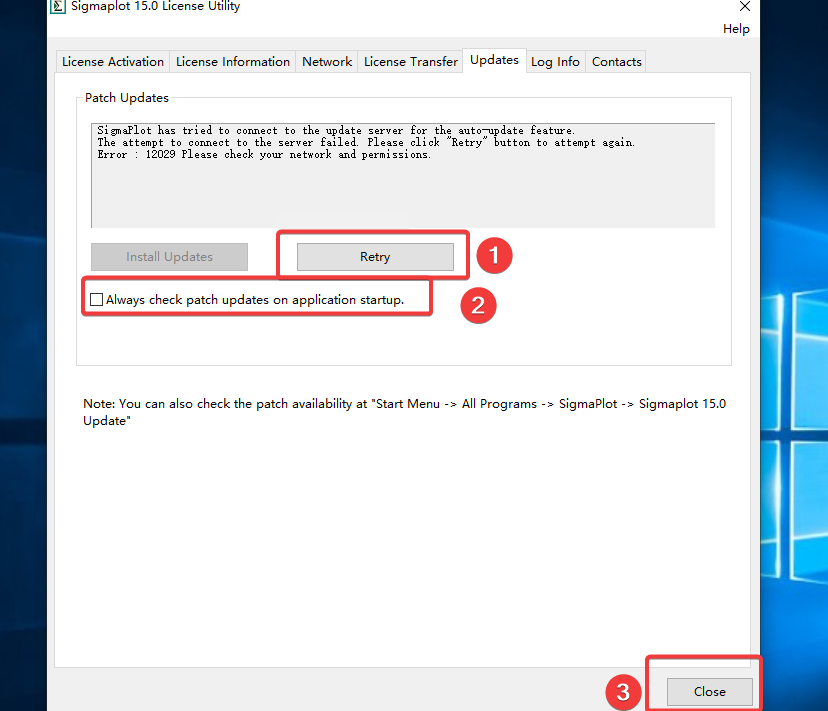Click the Close button at bottom

(x=710, y=691)
